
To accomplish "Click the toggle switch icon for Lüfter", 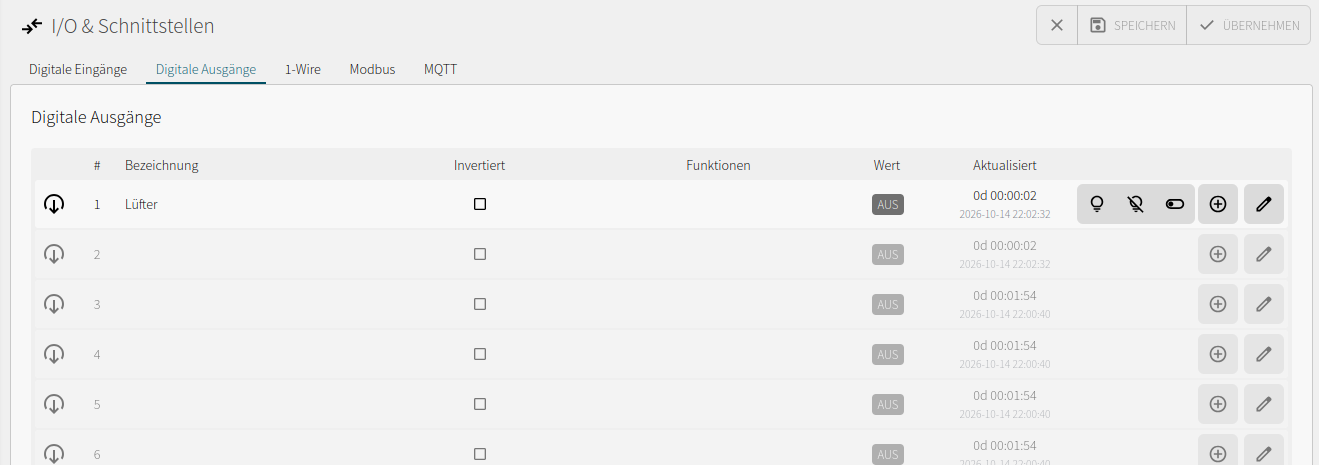I will pyautogui.click(x=1175, y=204).
